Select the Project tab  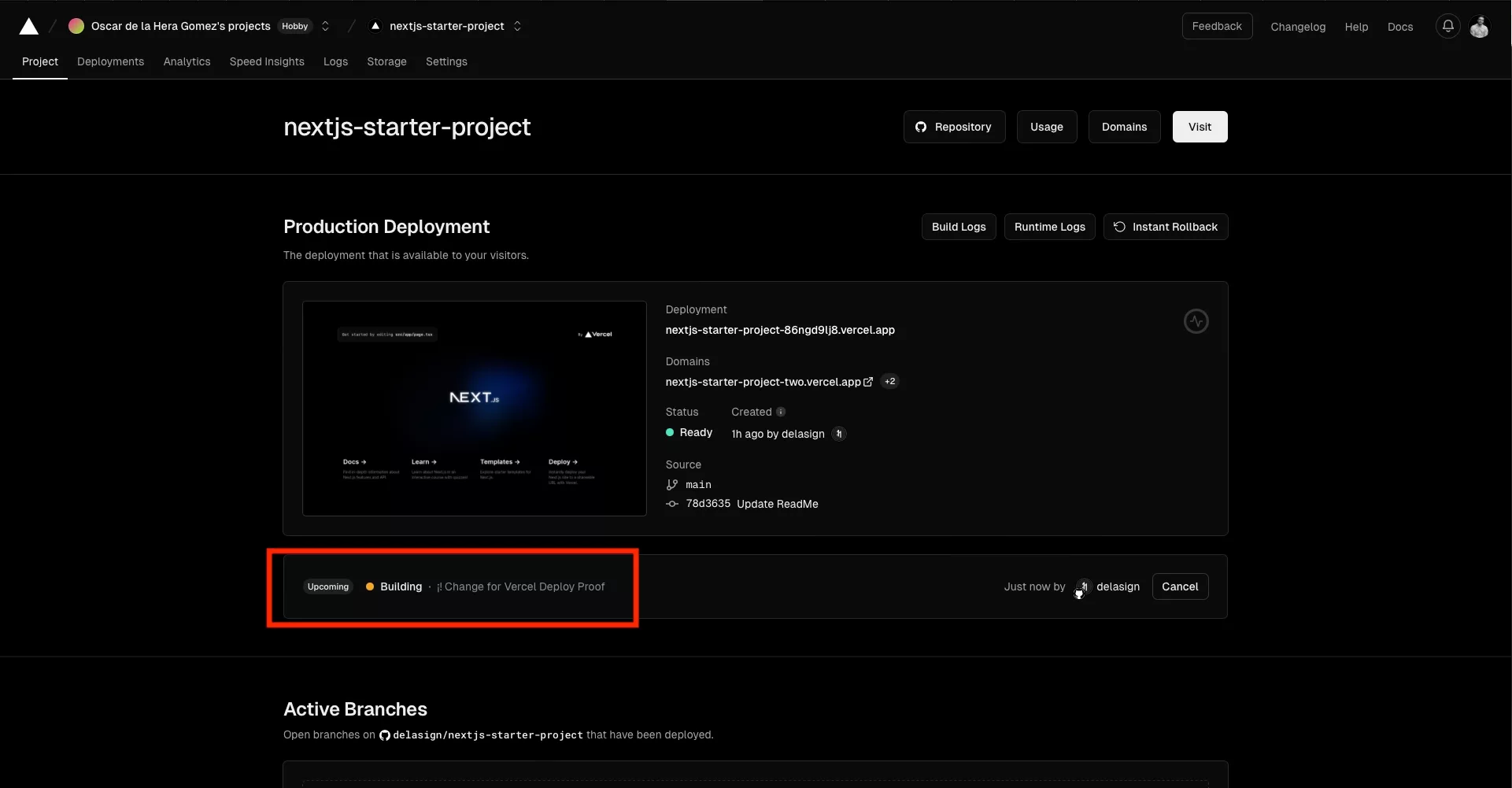tap(40, 61)
